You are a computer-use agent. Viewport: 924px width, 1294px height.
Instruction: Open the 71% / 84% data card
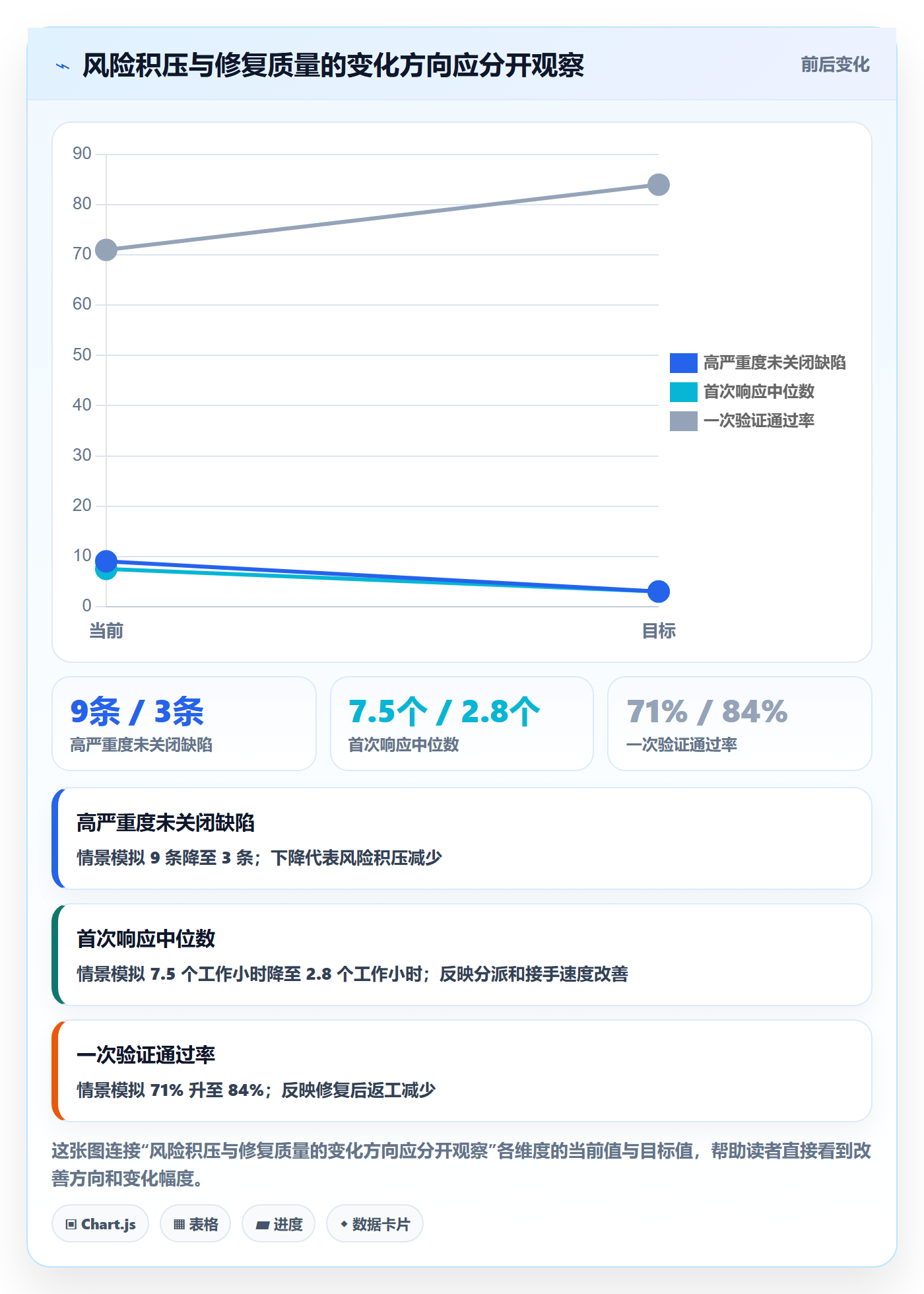(x=740, y=724)
